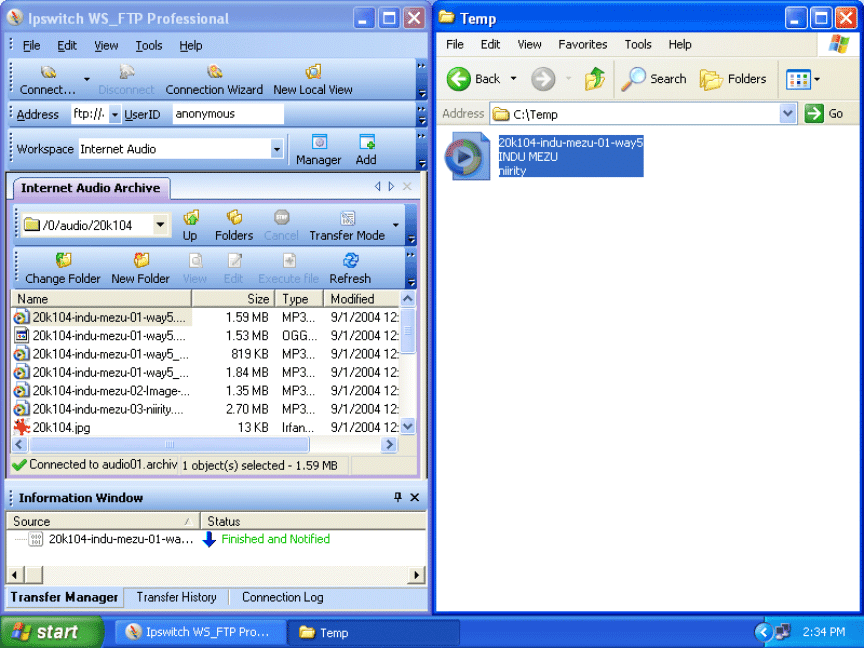Refresh the remote file list
The height and width of the screenshot is (648, 865).
pos(350,269)
